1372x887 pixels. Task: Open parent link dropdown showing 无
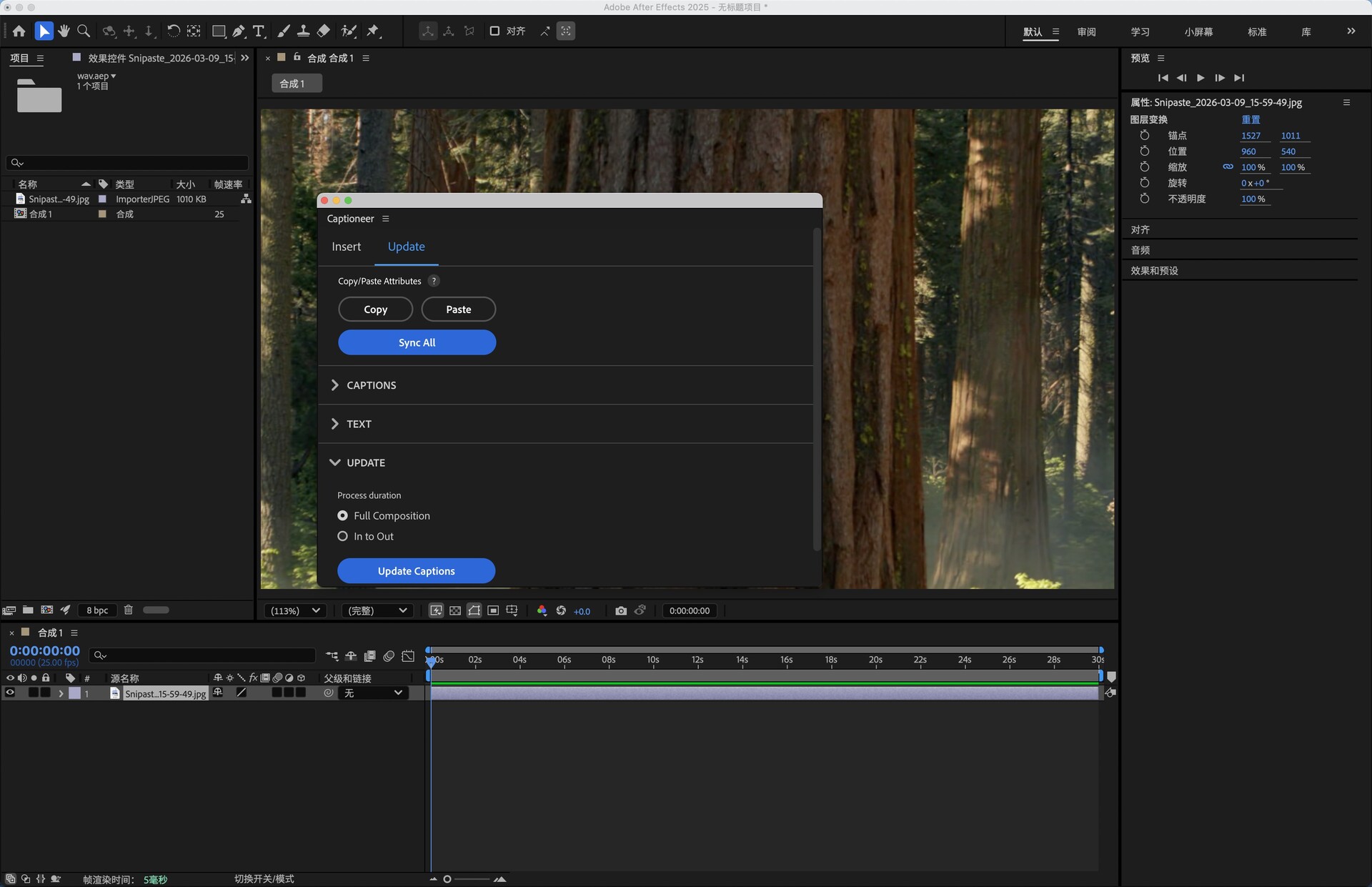click(373, 693)
